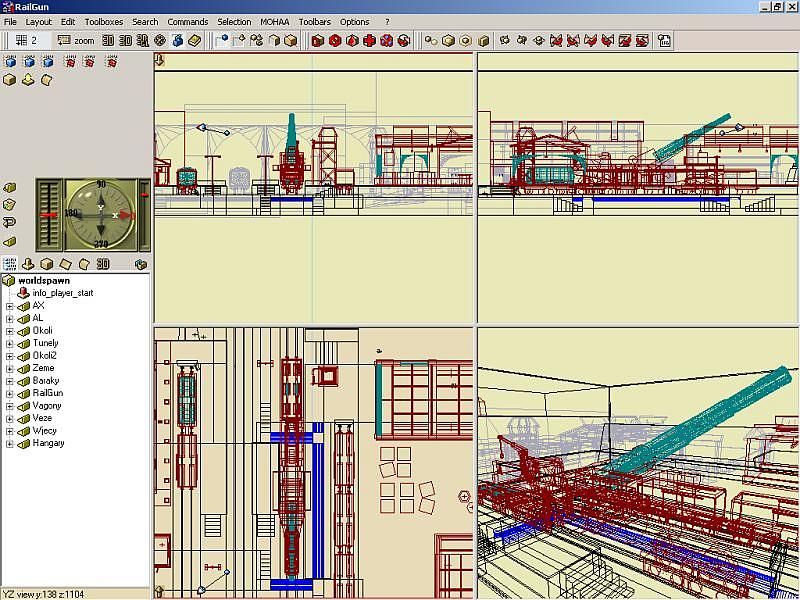Select the red cube toolbar icon
This screenshot has width=800, height=600.
pyautogui.click(x=317, y=40)
